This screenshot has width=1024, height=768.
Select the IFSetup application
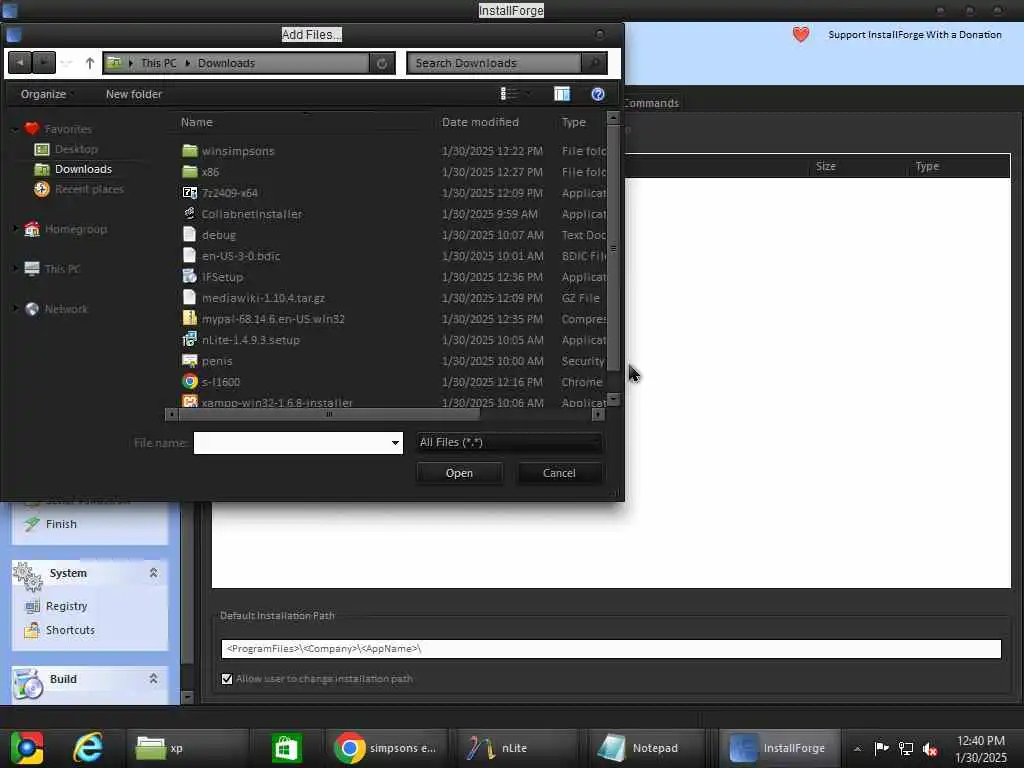[x=212, y=276]
